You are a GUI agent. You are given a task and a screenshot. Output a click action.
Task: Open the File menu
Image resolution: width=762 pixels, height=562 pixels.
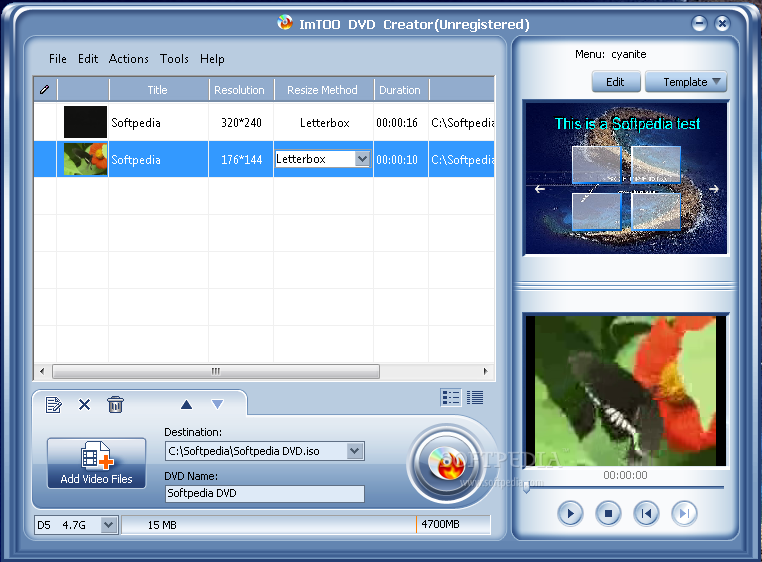coord(57,59)
